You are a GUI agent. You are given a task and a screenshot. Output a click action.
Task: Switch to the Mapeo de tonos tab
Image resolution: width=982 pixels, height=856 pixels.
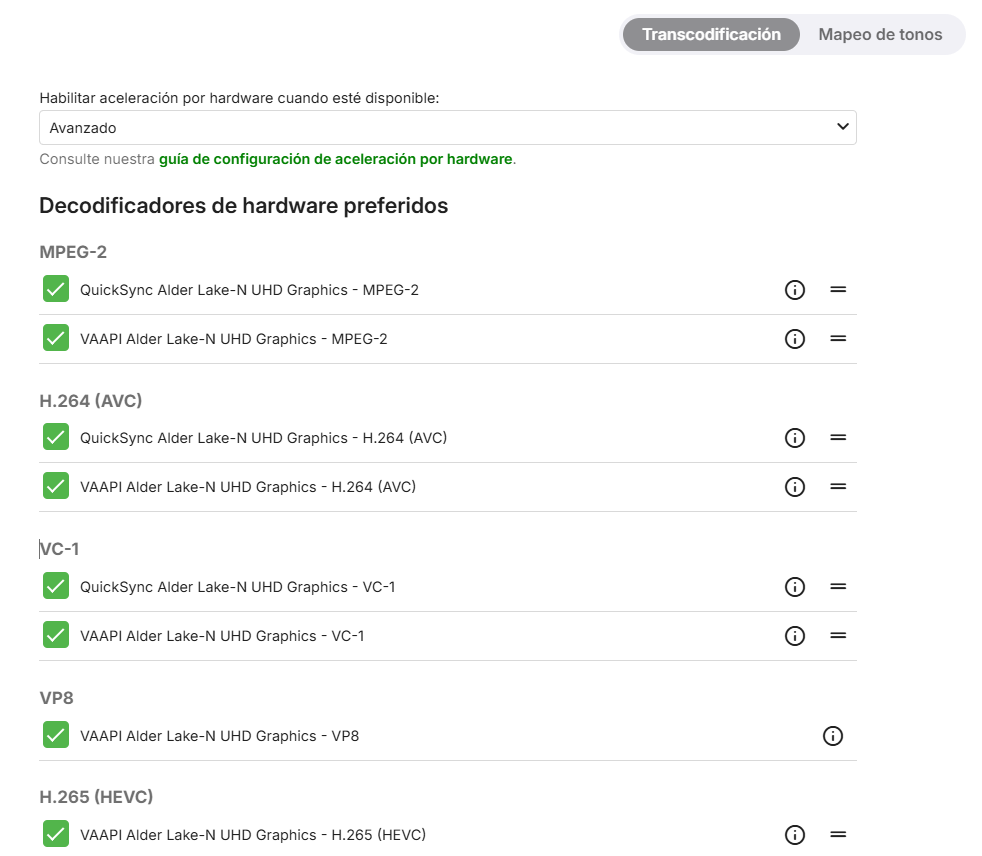tap(880, 34)
